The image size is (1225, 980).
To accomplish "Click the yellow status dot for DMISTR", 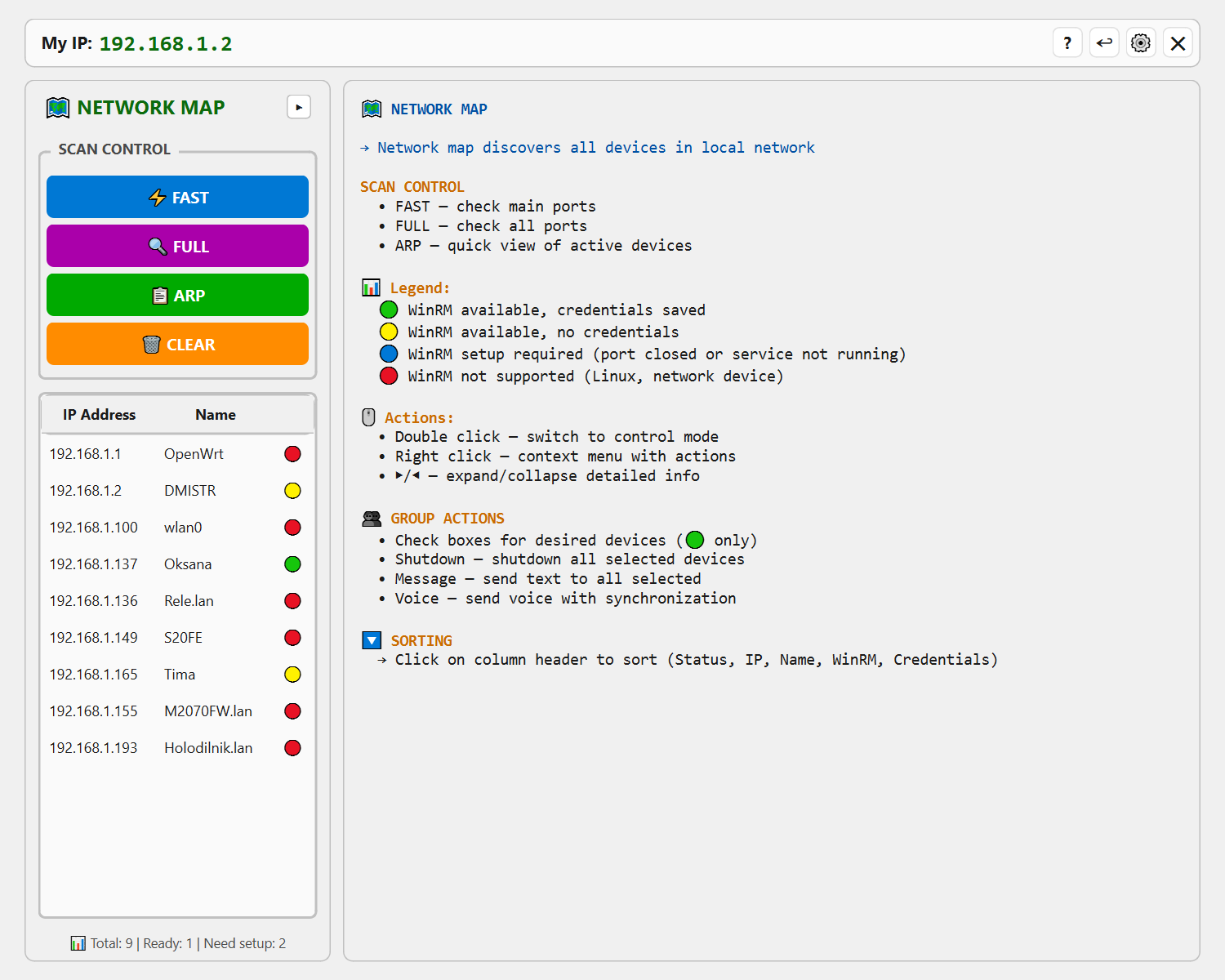I will [292, 491].
